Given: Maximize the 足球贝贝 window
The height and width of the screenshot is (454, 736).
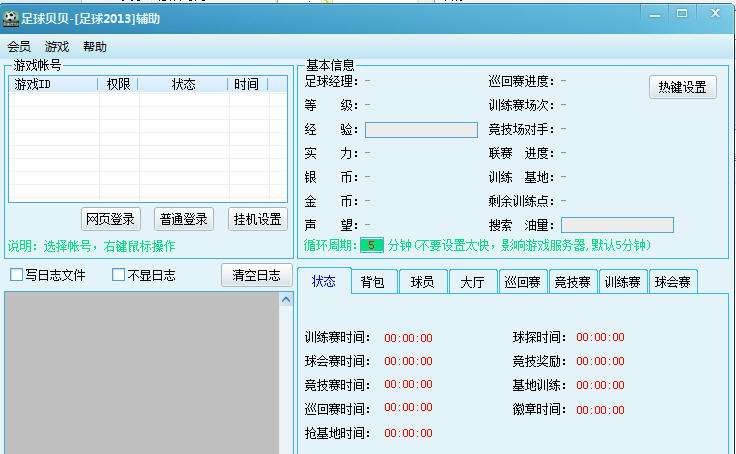Looking at the screenshot, I should (x=682, y=14).
